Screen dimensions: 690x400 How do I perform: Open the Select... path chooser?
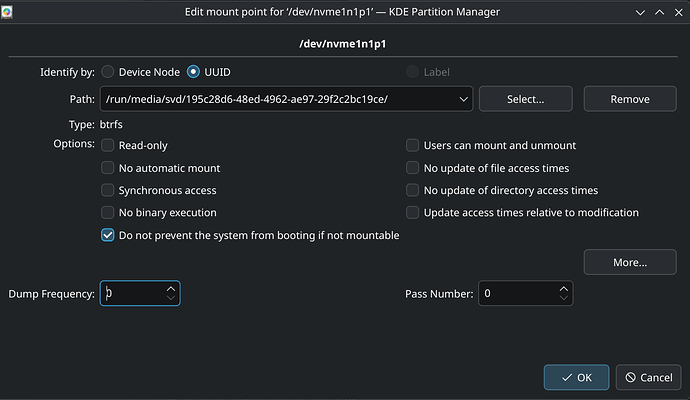point(525,99)
